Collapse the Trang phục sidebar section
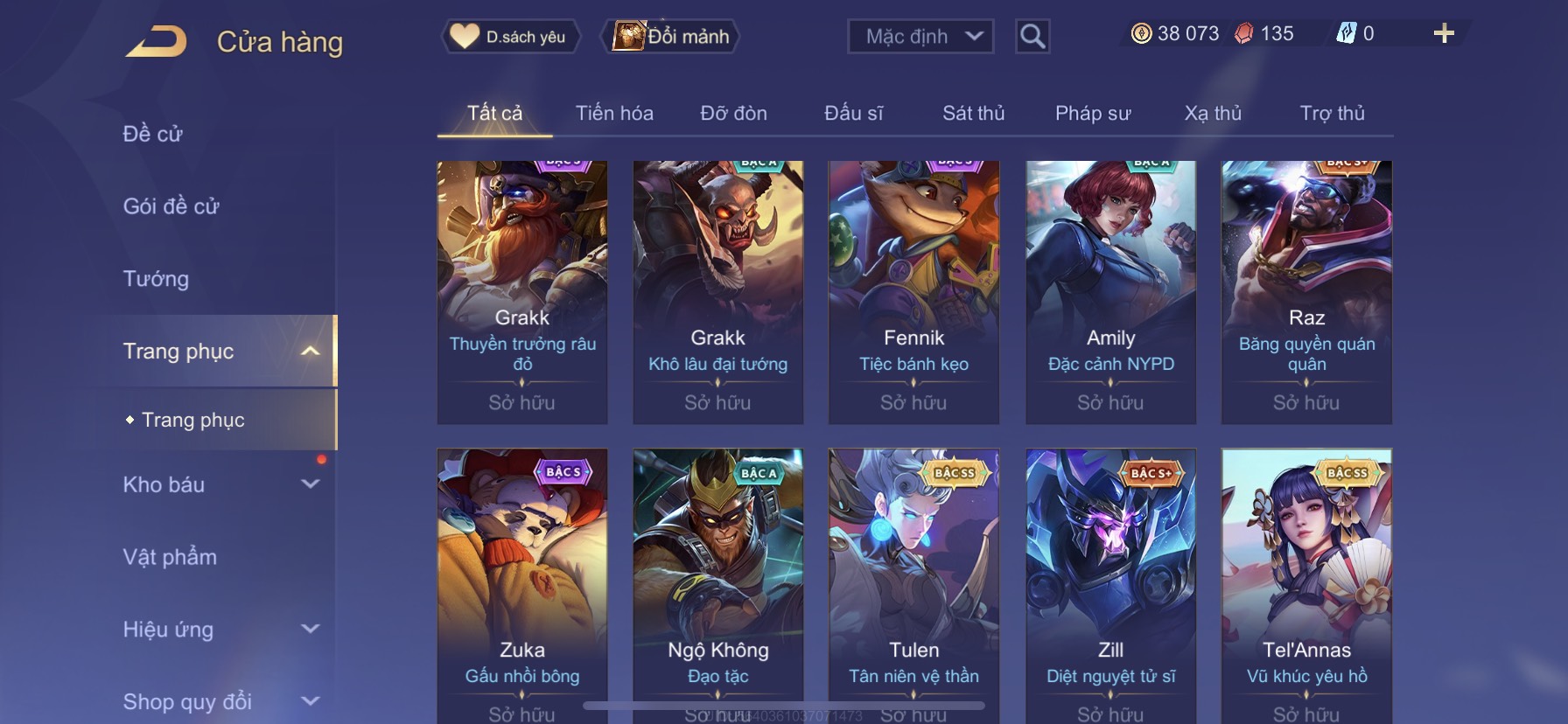This screenshot has width=1568, height=724. (310, 351)
